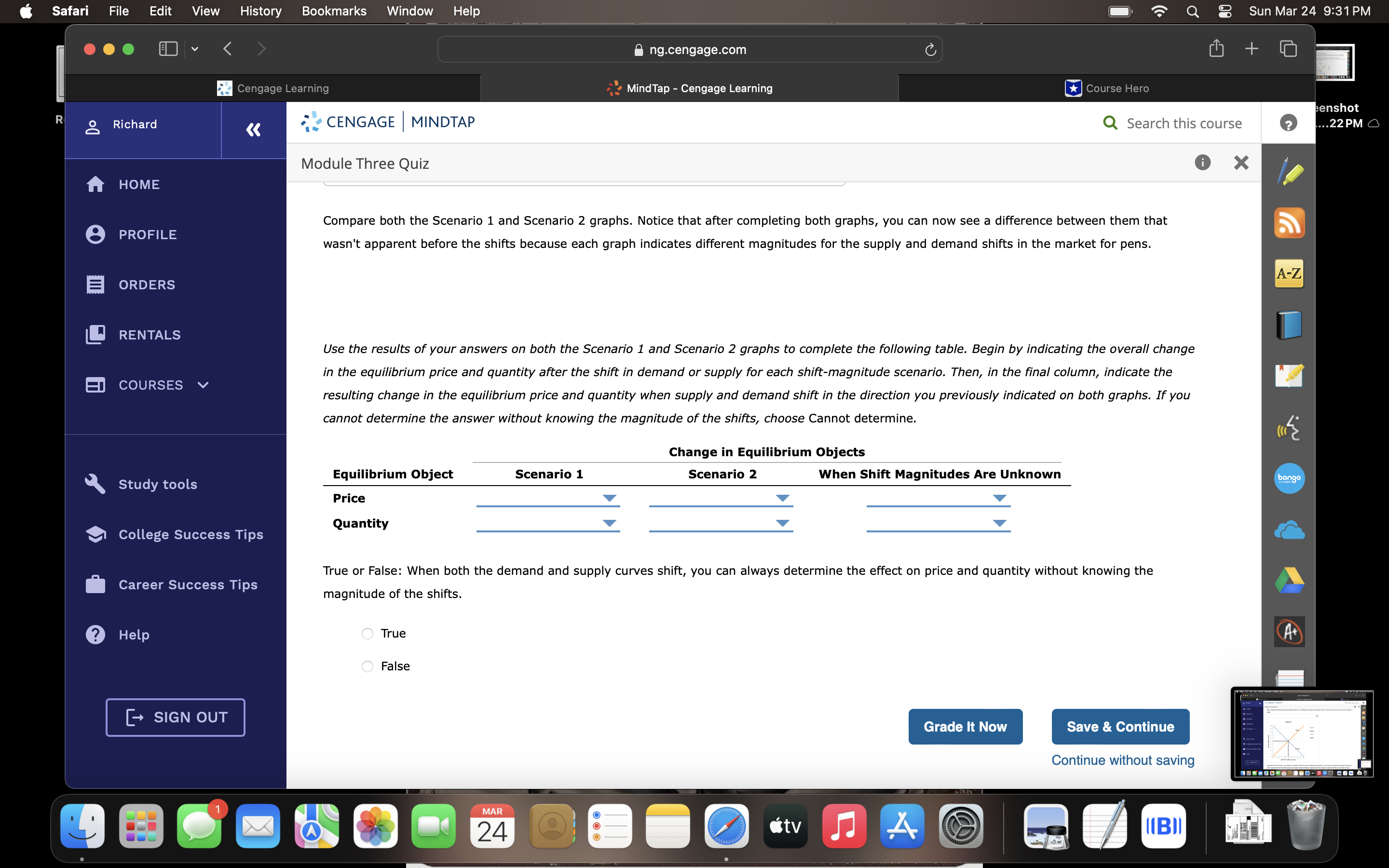Click Continue without saving link

pyautogui.click(x=1122, y=760)
